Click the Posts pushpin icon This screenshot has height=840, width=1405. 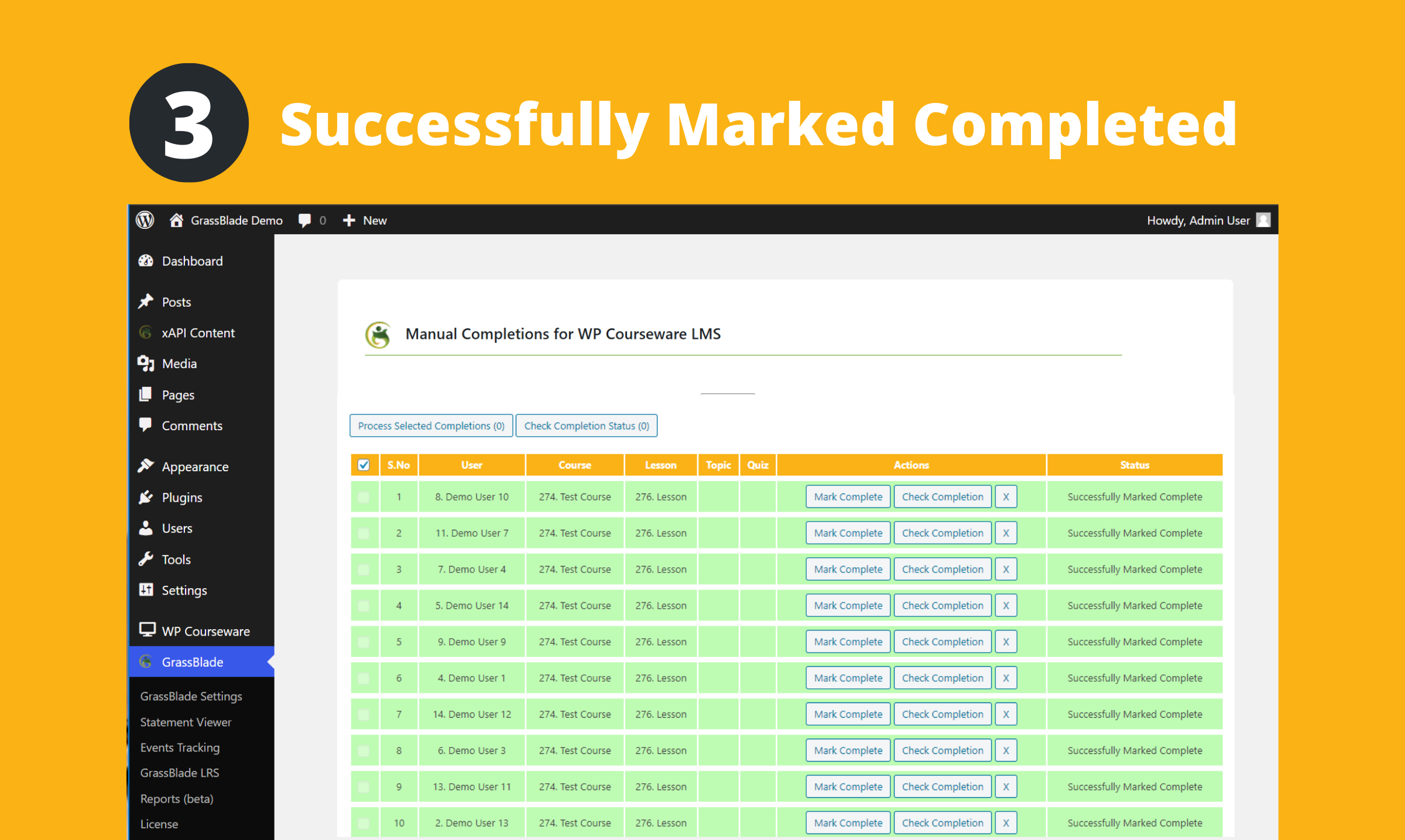146,301
